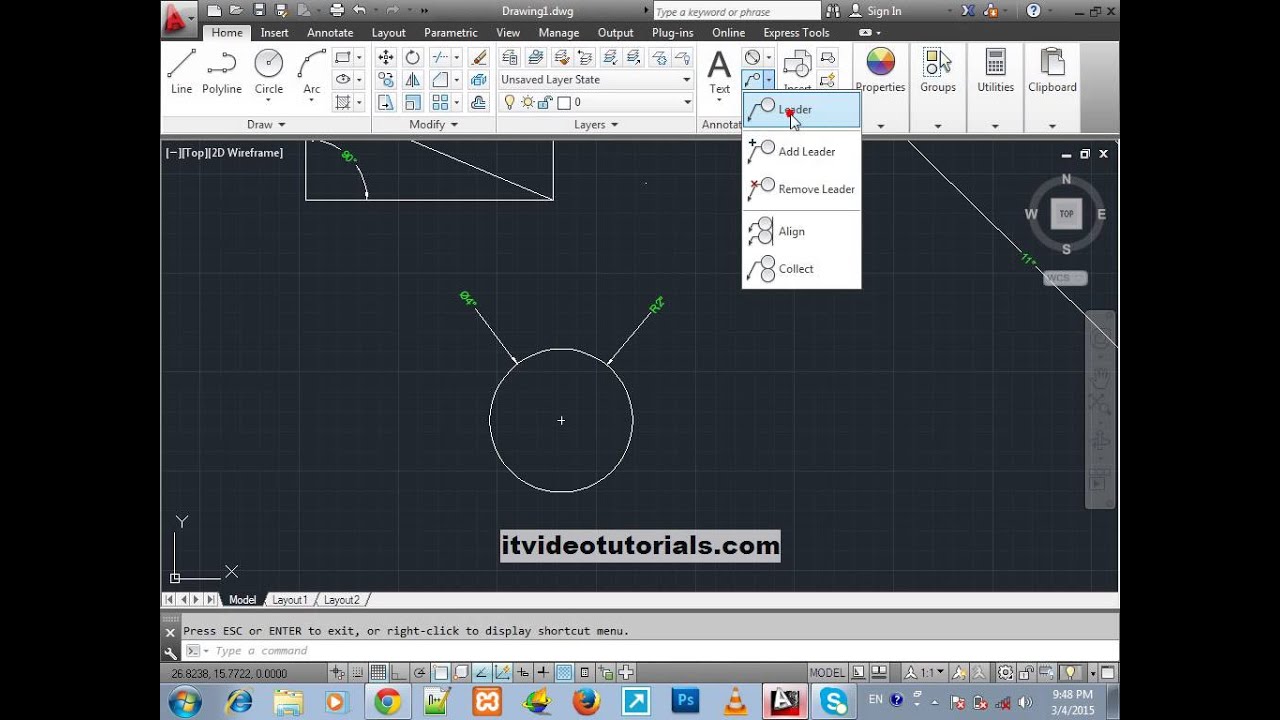The image size is (1280, 720).
Task: Select the Mirror tool icon
Action: (x=413, y=80)
